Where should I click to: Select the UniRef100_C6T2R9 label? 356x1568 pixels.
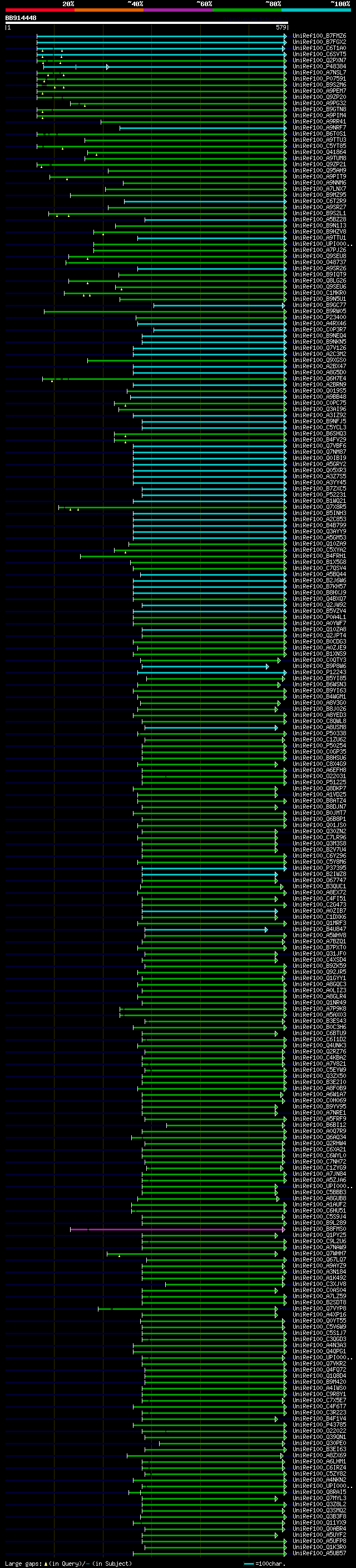pos(319,201)
